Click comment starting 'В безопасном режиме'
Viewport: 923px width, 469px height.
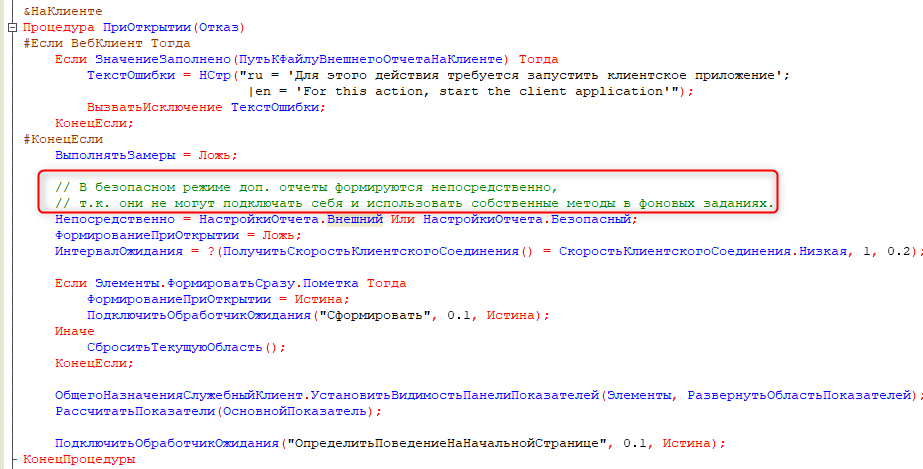pyautogui.click(x=306, y=188)
